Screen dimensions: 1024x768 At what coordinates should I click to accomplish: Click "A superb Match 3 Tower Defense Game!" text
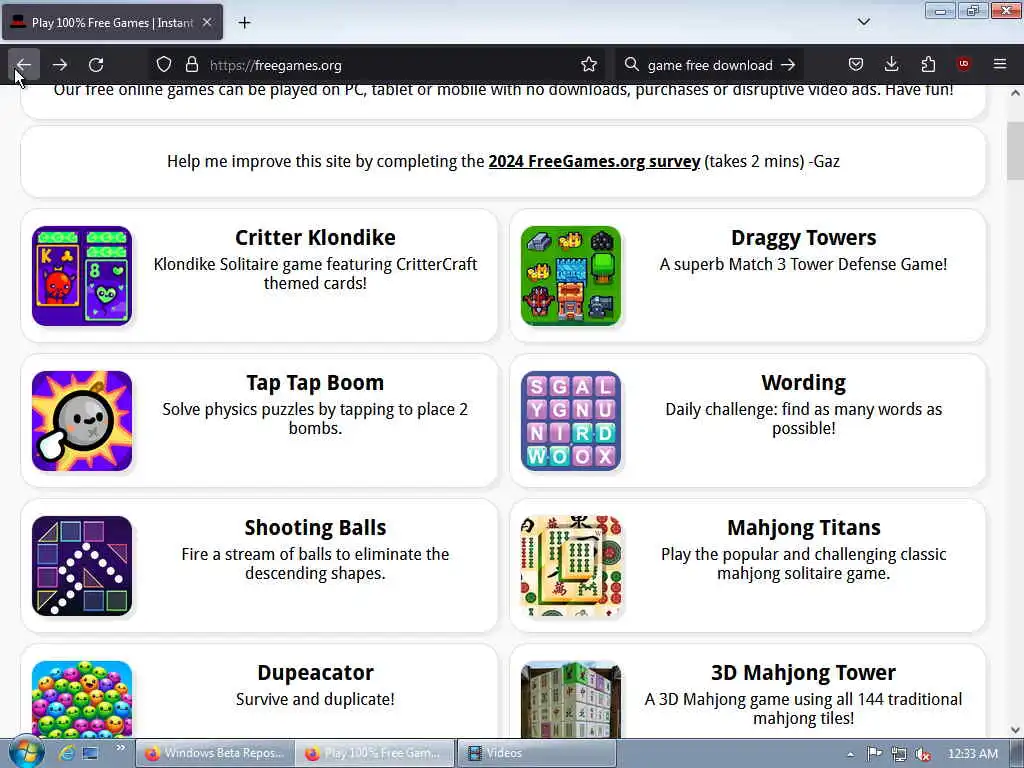coord(803,264)
